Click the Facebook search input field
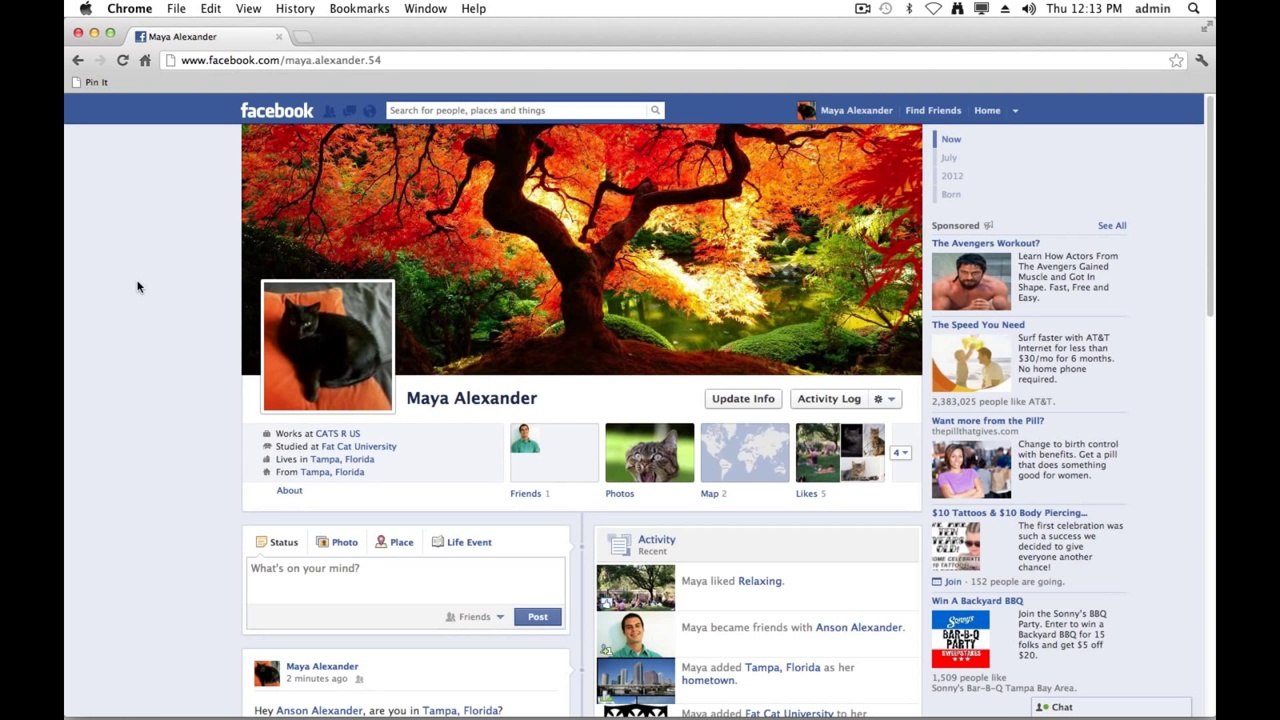Image resolution: width=1280 pixels, height=720 pixels. pyautogui.click(x=517, y=110)
